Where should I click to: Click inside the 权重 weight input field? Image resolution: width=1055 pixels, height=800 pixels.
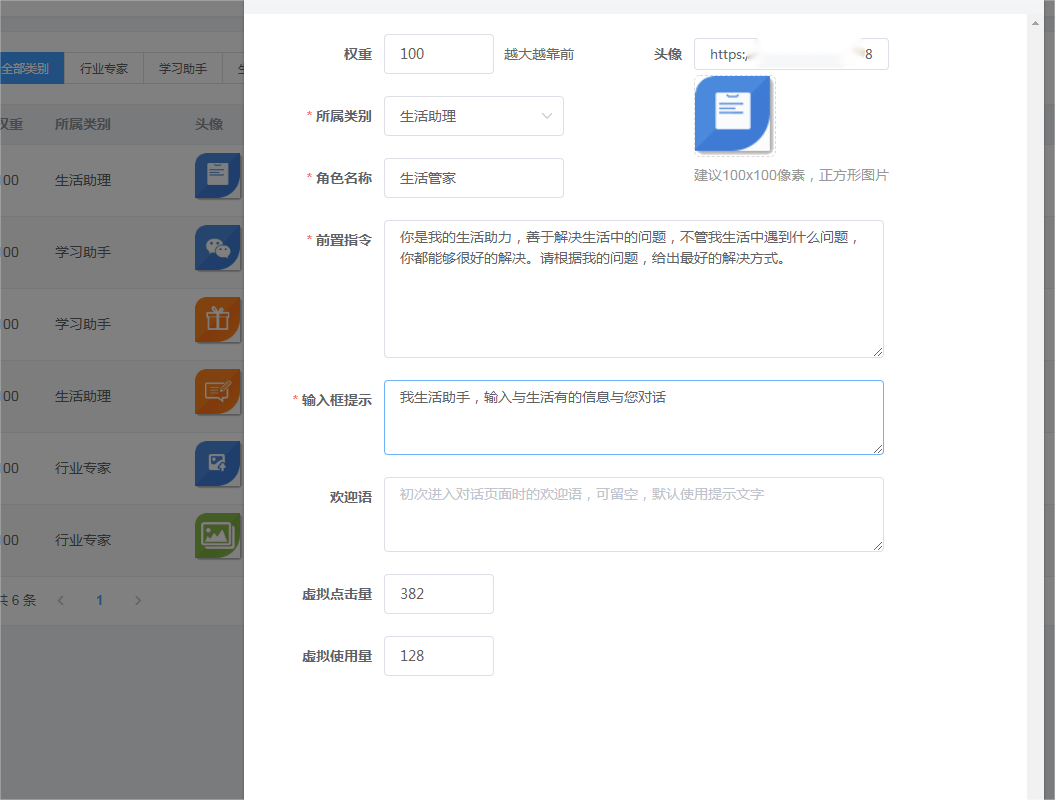point(438,54)
